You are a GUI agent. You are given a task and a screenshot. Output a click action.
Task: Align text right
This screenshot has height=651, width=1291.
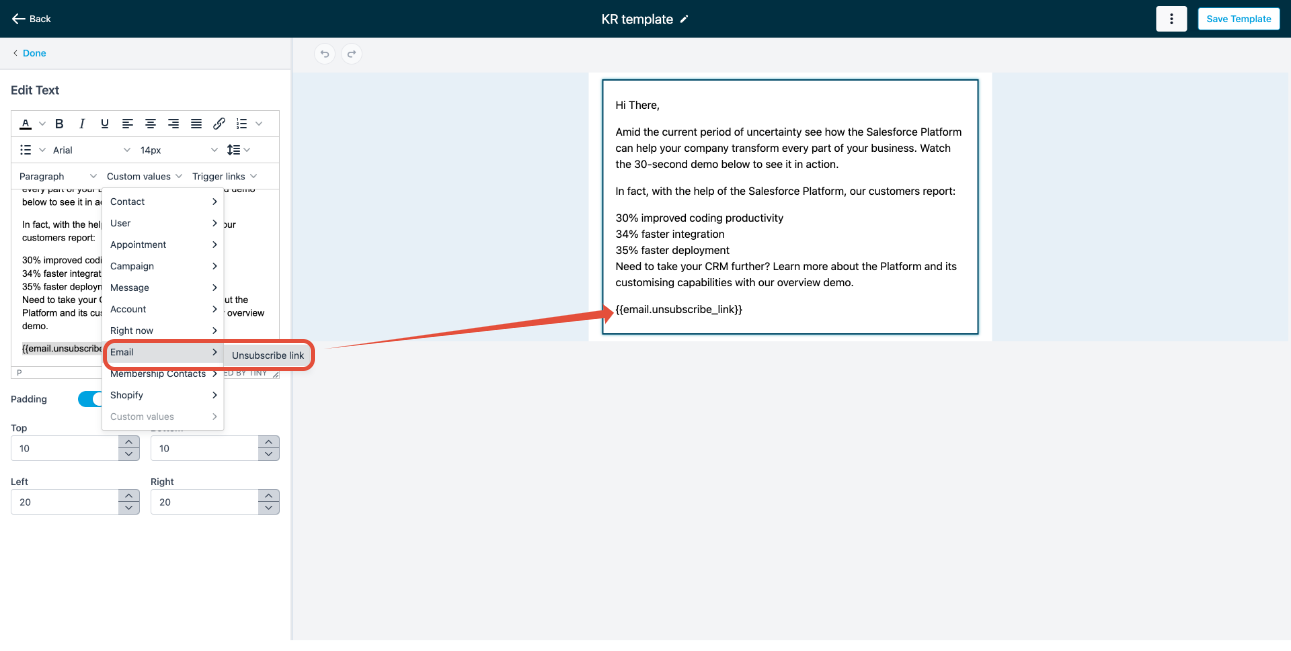173,124
